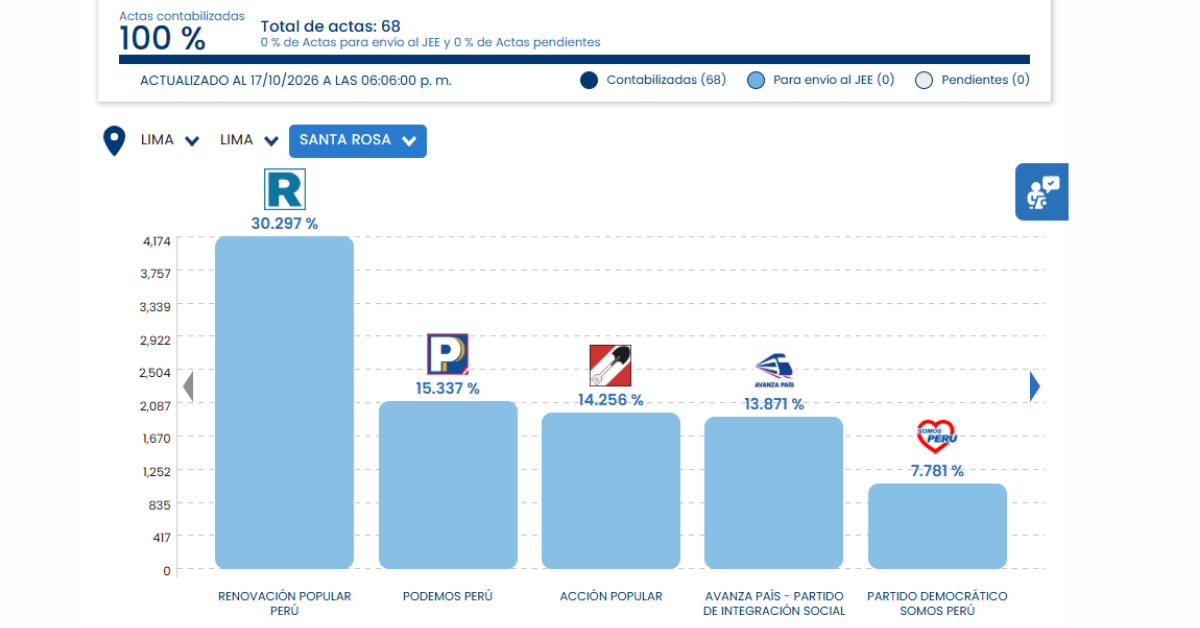The width and height of the screenshot is (1200, 628).
Task: Click the 4,174 y-axis value
Action: 157,241
